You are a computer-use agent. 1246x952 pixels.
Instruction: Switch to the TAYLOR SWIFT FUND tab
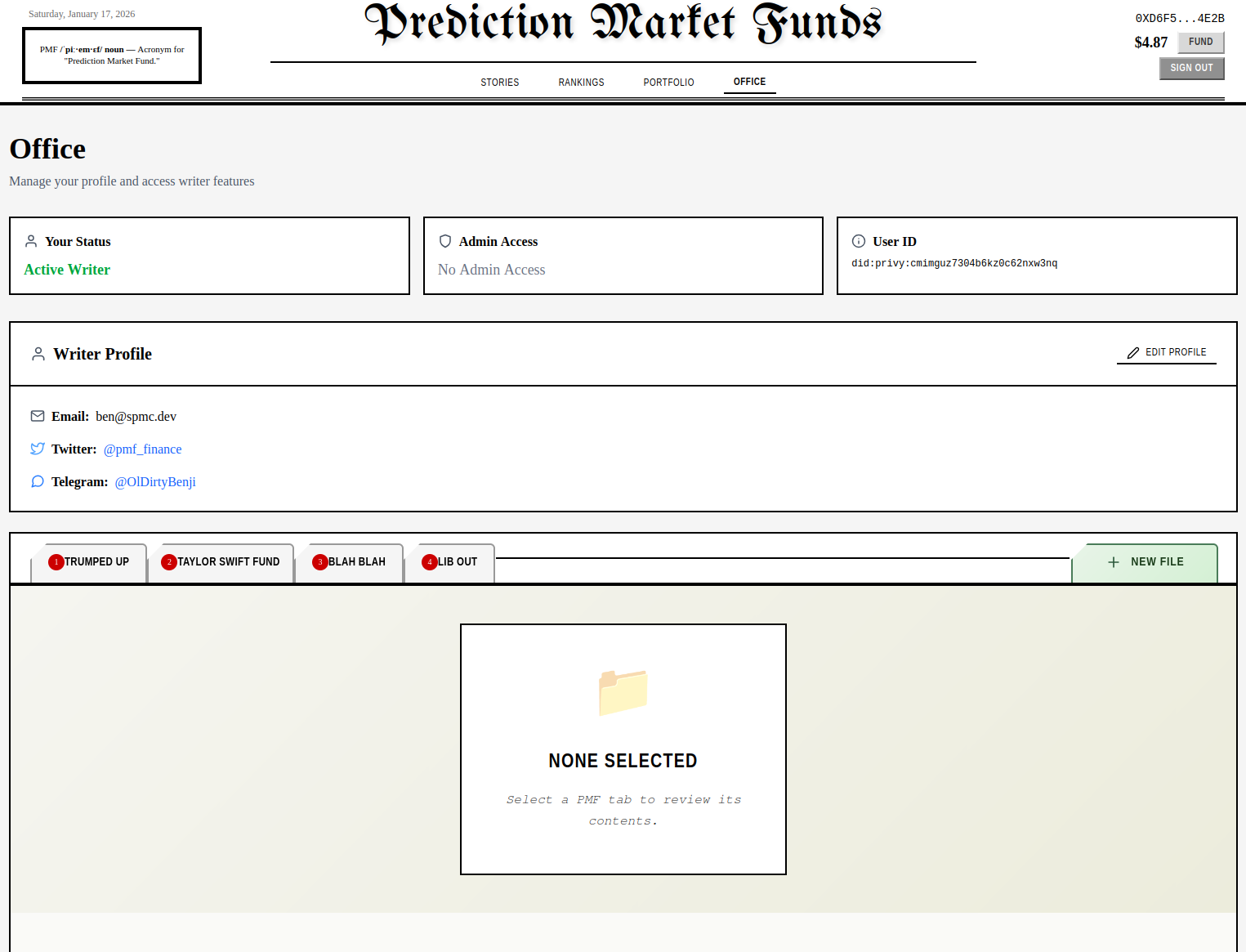pyautogui.click(x=221, y=561)
